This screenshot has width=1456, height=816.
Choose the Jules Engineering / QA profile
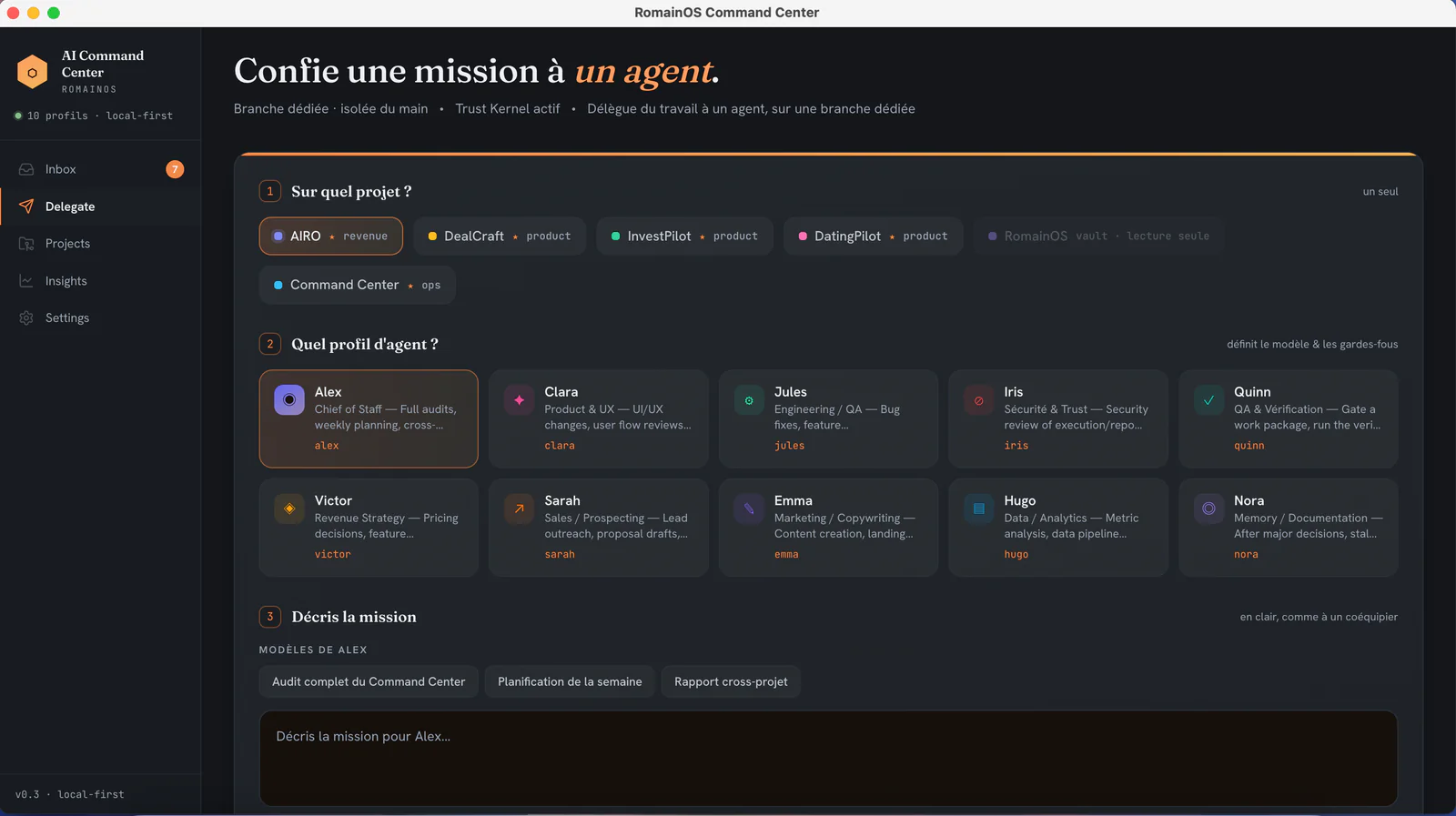pos(828,418)
